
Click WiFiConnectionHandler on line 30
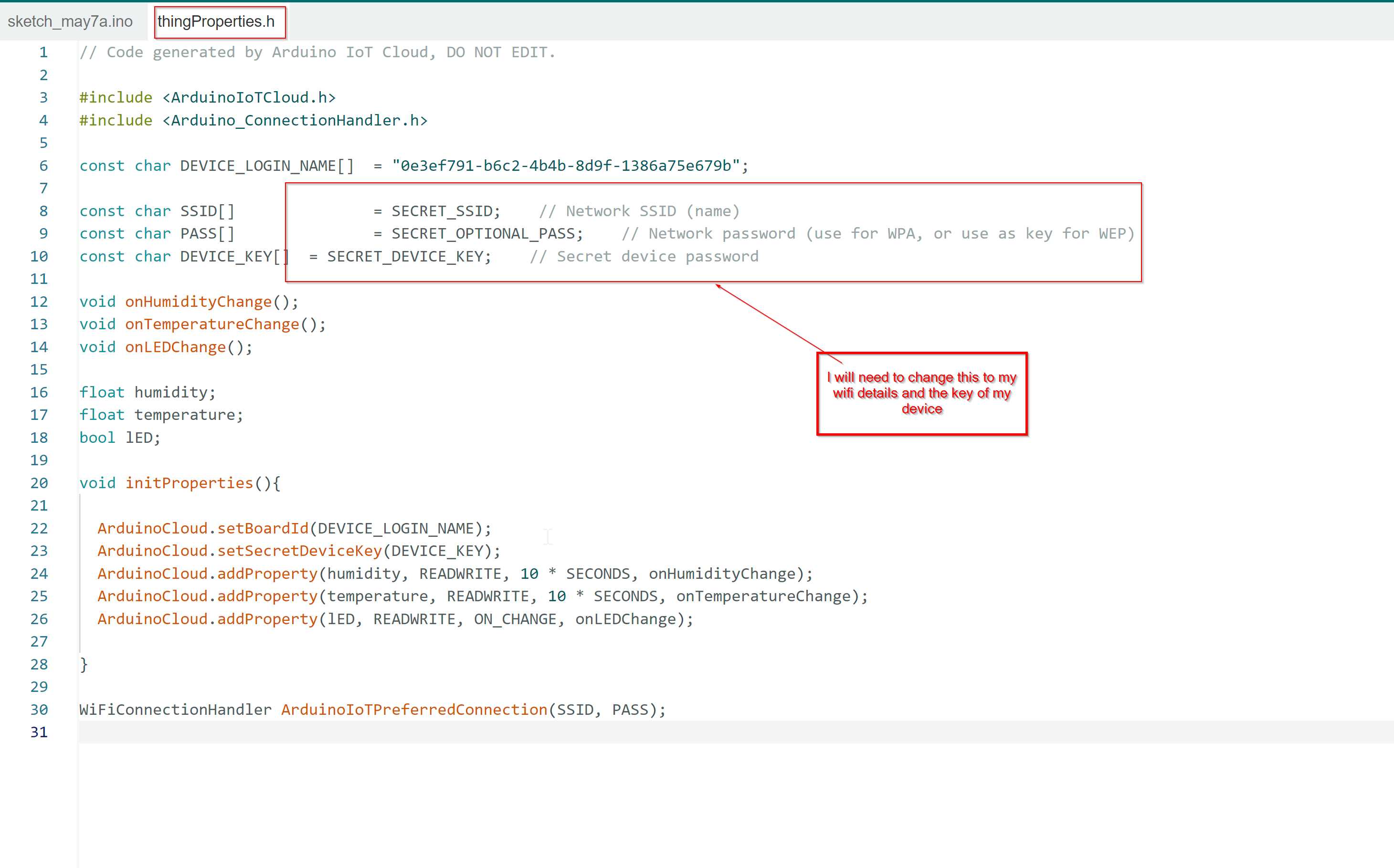click(x=175, y=710)
